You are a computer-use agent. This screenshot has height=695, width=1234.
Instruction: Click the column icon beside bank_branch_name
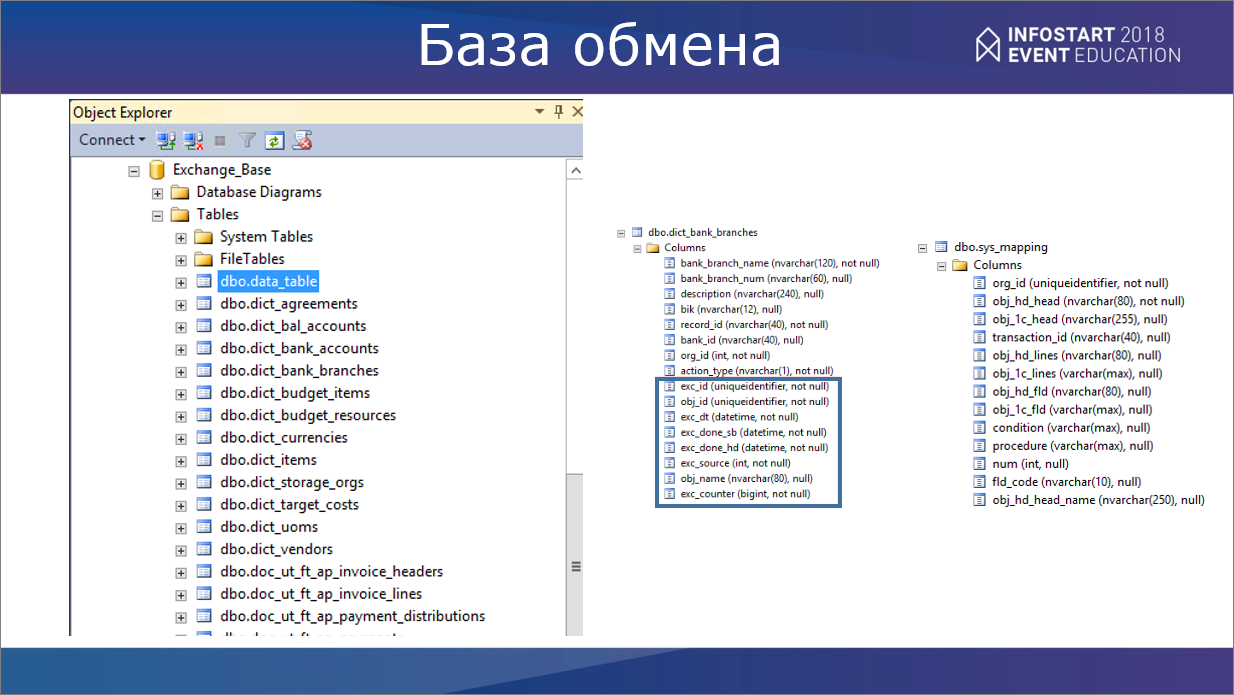(671, 263)
